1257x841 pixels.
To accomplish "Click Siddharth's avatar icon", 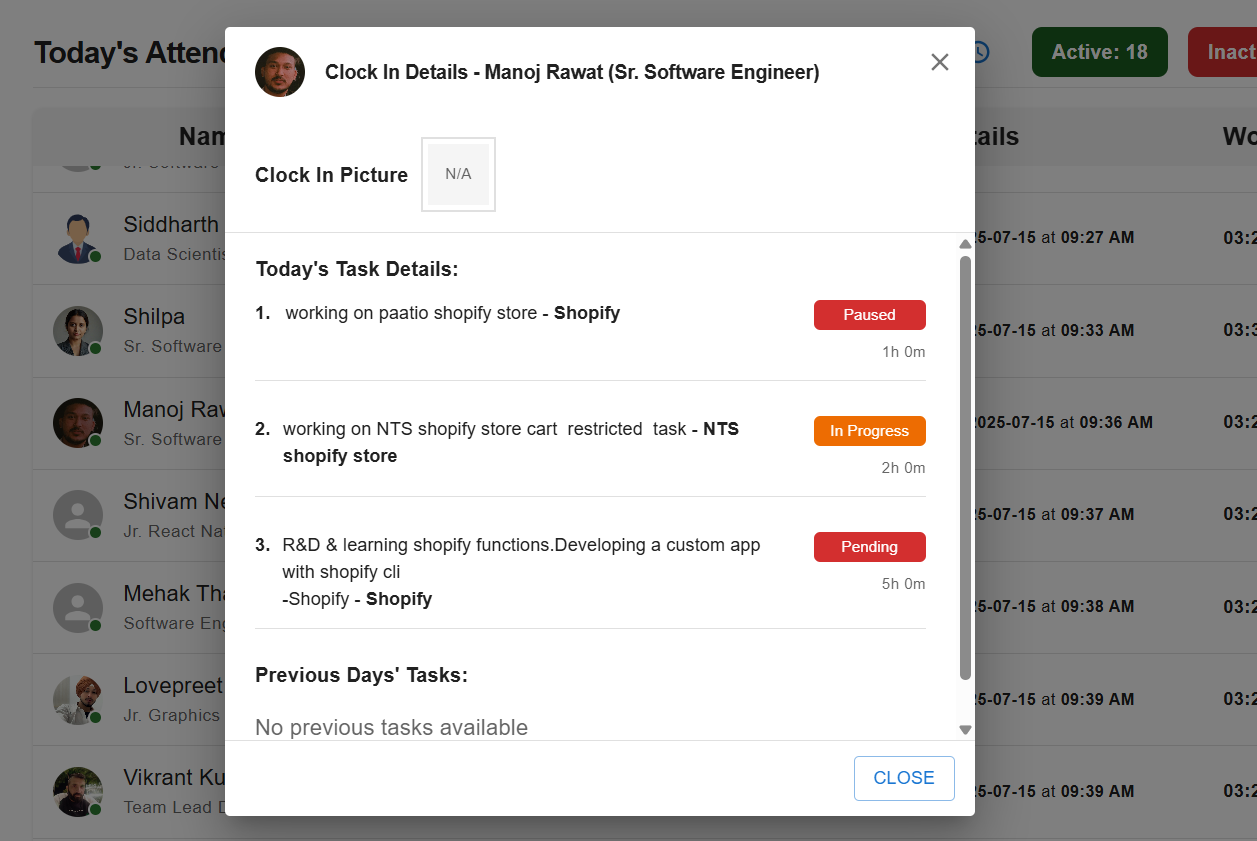I will click(78, 239).
